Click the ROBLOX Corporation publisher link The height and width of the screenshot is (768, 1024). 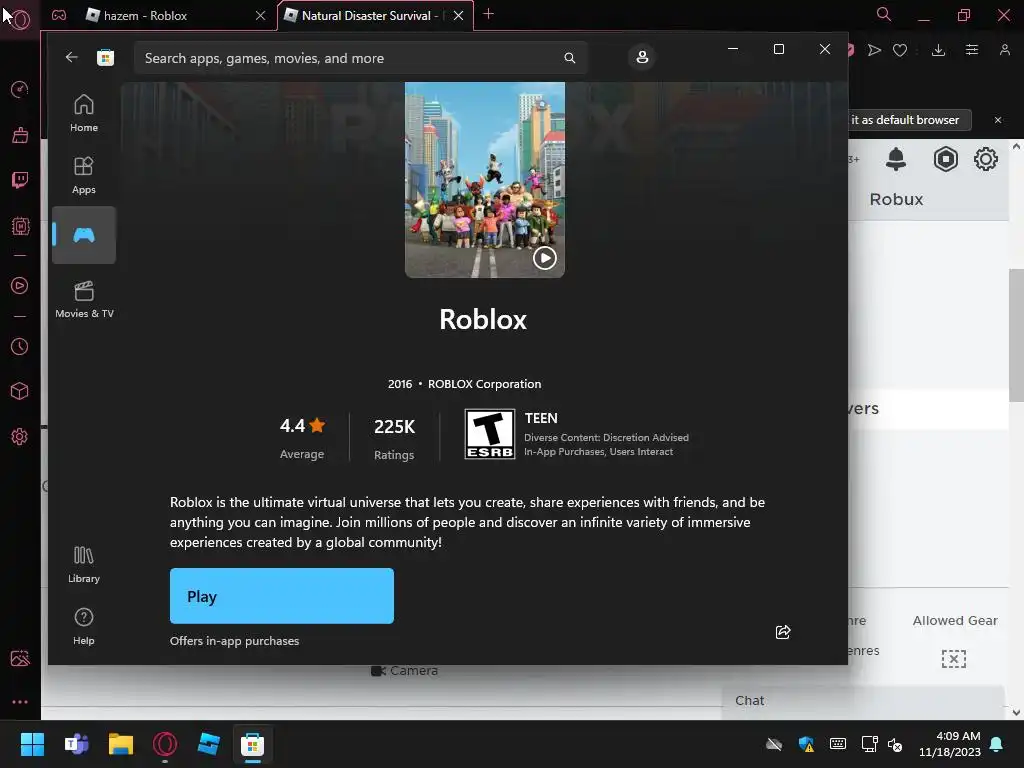[x=484, y=384]
